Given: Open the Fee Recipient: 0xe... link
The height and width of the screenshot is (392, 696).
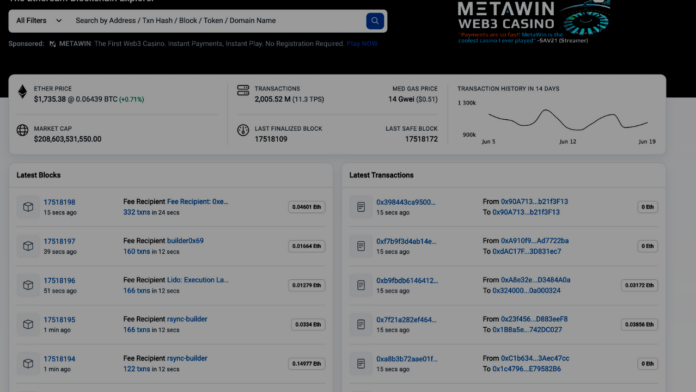Looking at the screenshot, I should (x=198, y=202).
